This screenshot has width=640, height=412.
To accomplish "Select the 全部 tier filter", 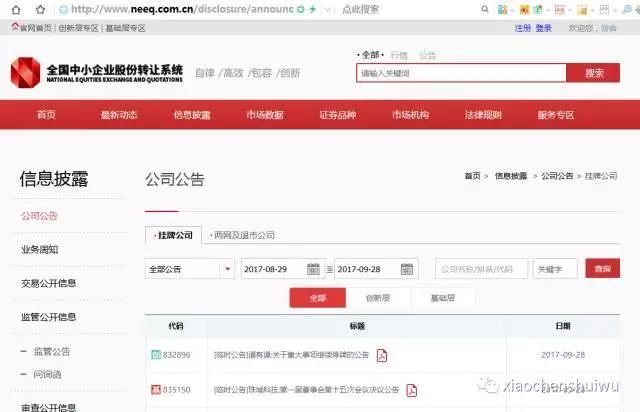I will pyautogui.click(x=318, y=298).
